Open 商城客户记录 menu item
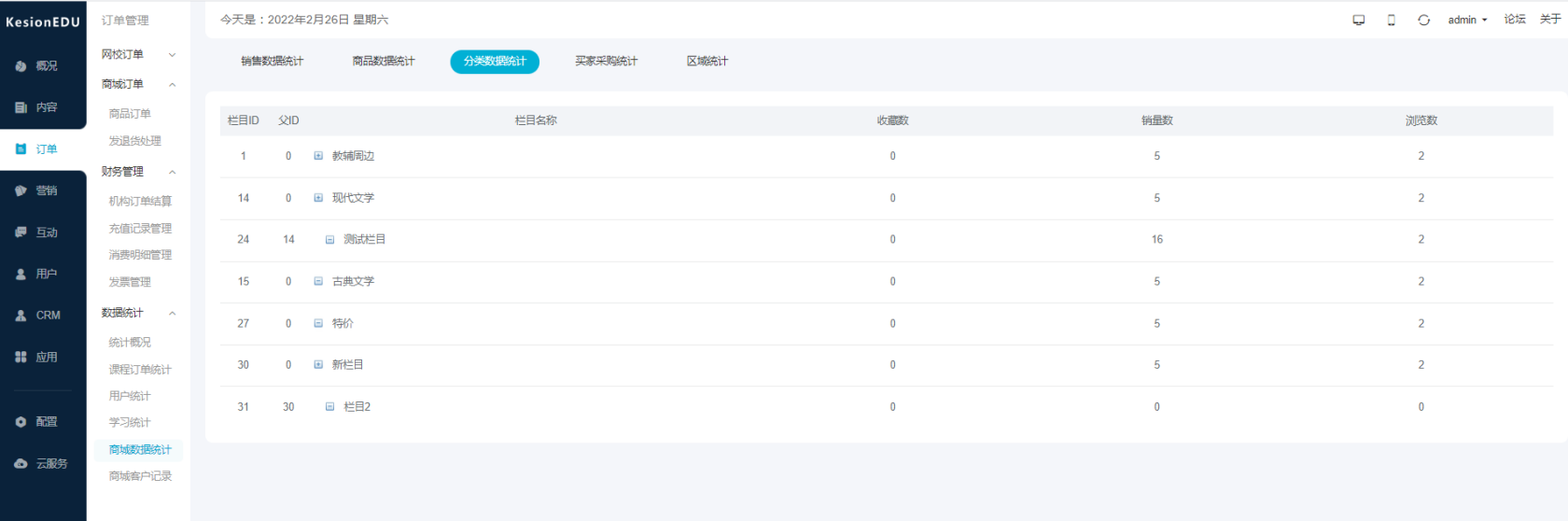 click(x=140, y=476)
